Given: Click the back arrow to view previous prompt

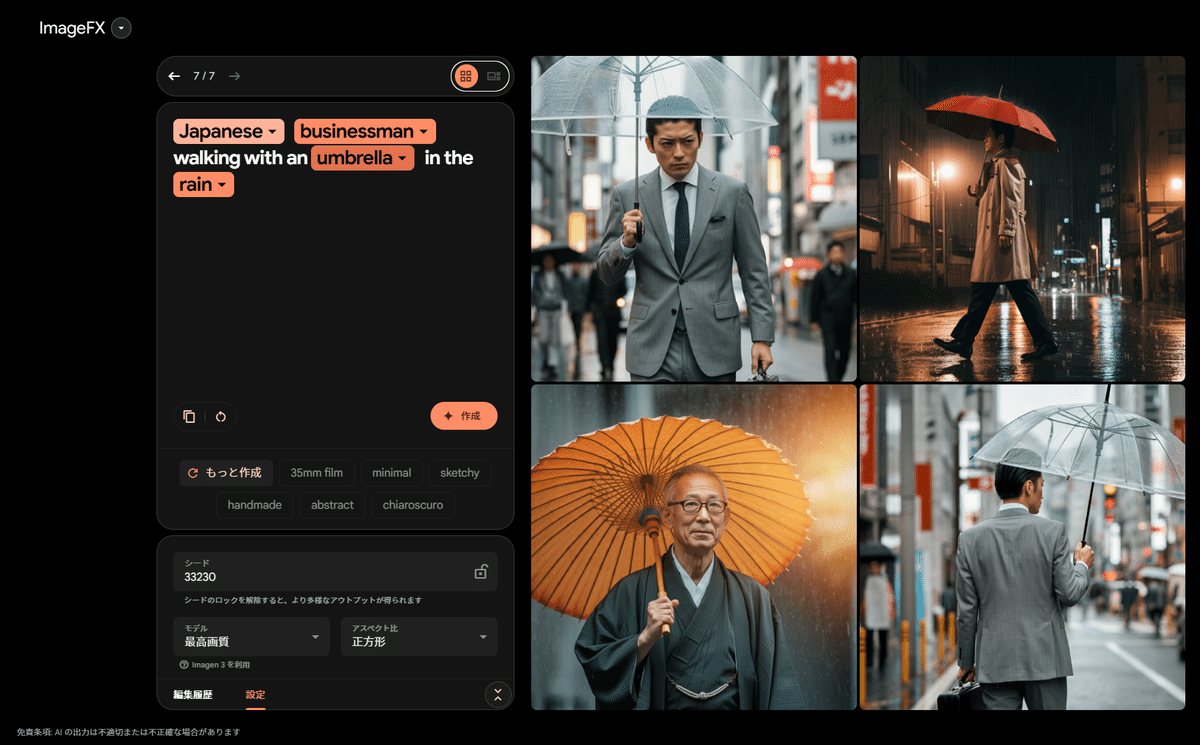Looking at the screenshot, I should pos(174,76).
